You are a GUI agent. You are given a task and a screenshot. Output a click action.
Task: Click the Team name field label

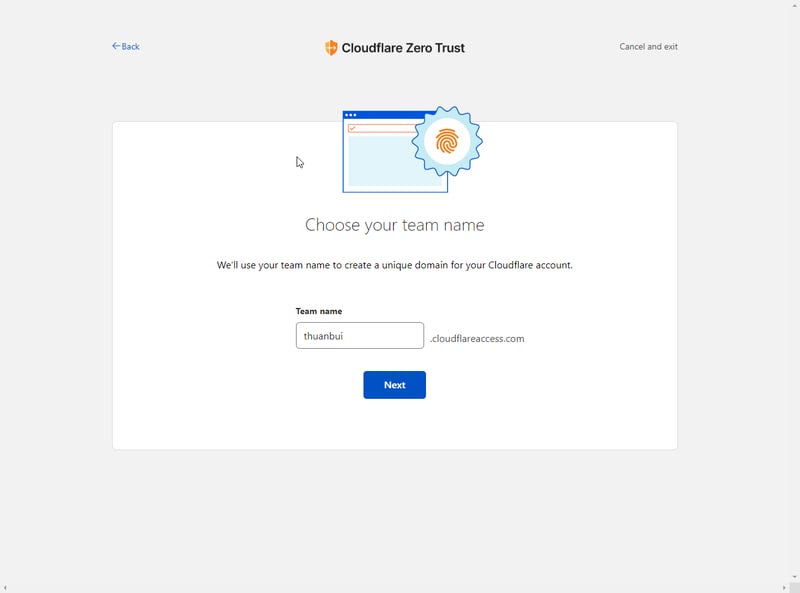[x=318, y=311]
